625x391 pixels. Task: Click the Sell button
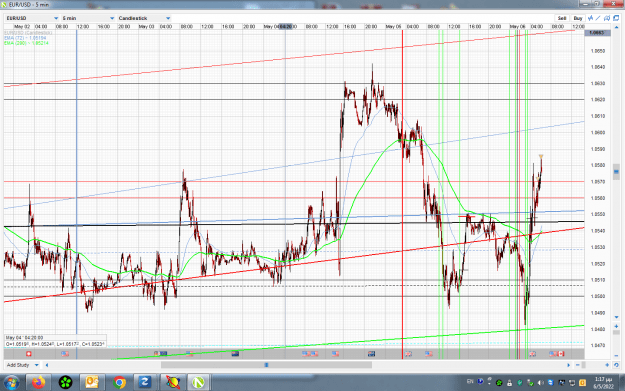pos(562,18)
